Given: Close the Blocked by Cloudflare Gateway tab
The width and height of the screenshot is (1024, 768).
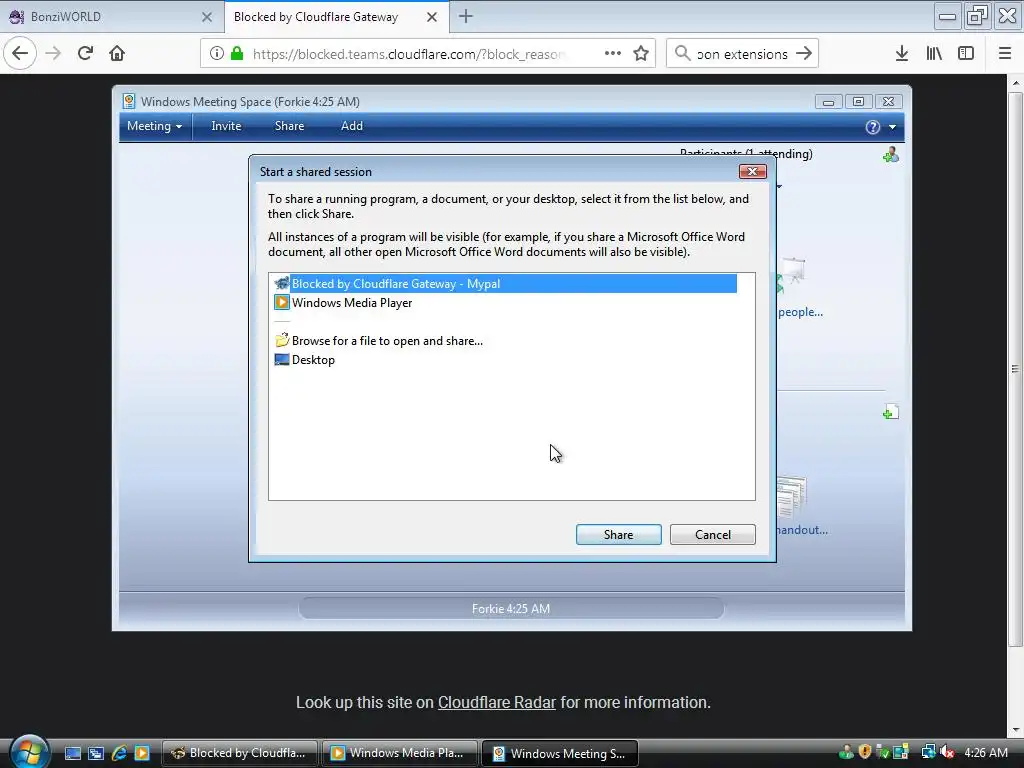Looking at the screenshot, I should point(432,17).
